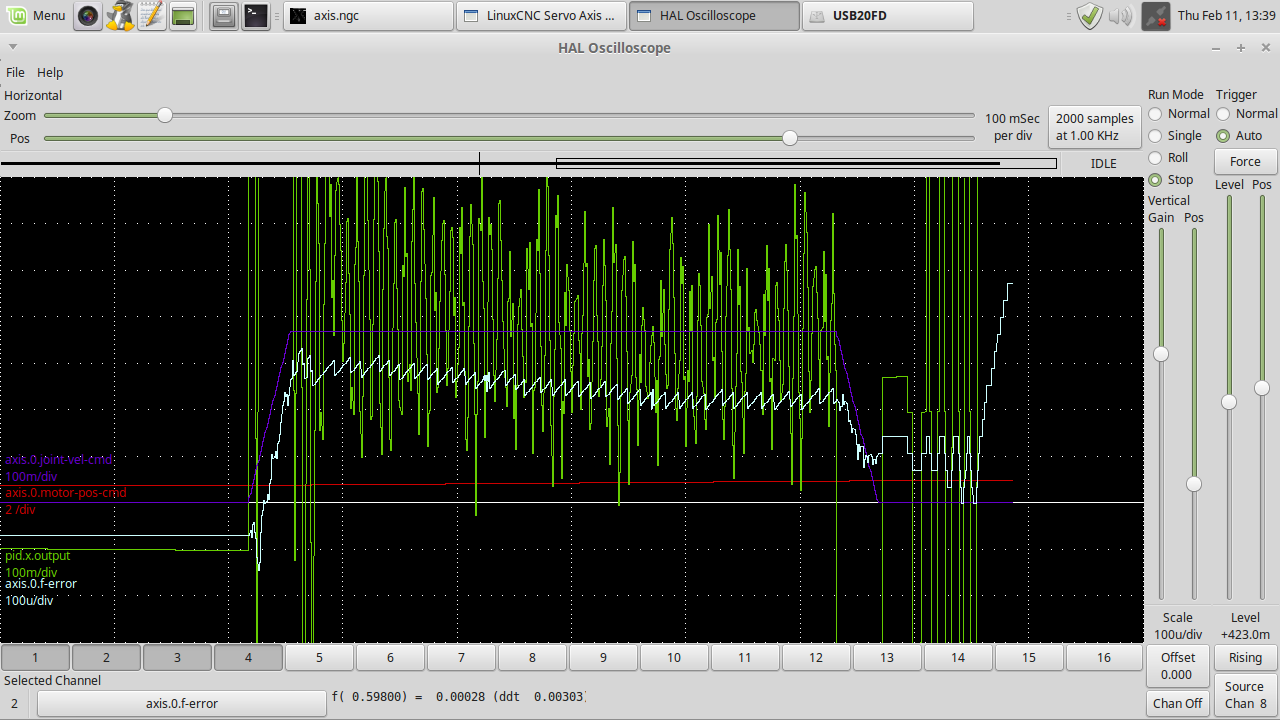Click the network connection tray icon
This screenshot has height=720, width=1280.
[1156, 16]
